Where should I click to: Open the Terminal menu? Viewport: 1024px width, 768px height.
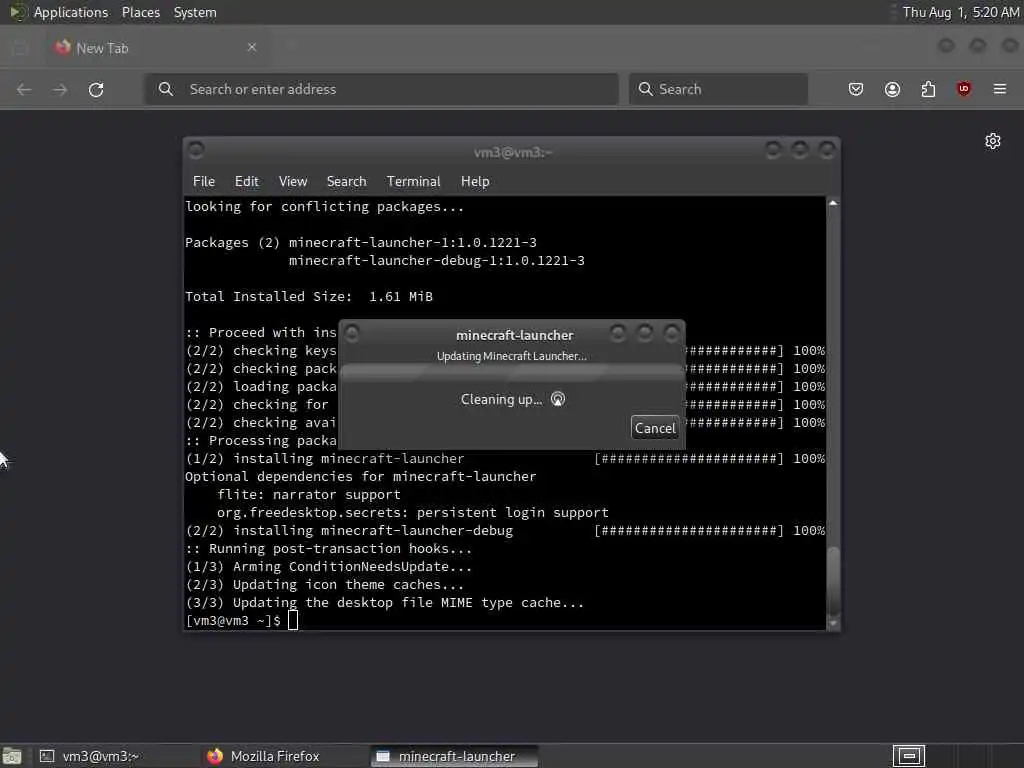(x=413, y=182)
